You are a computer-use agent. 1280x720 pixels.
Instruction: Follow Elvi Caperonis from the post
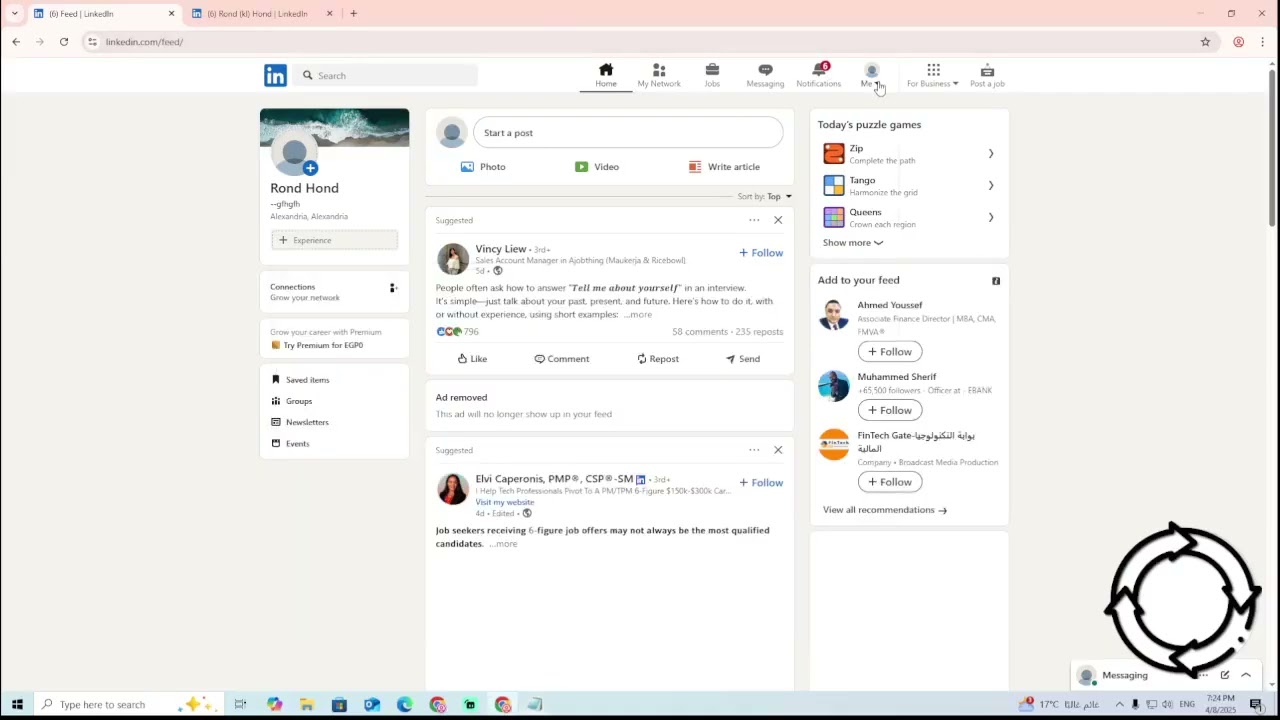pos(761,483)
